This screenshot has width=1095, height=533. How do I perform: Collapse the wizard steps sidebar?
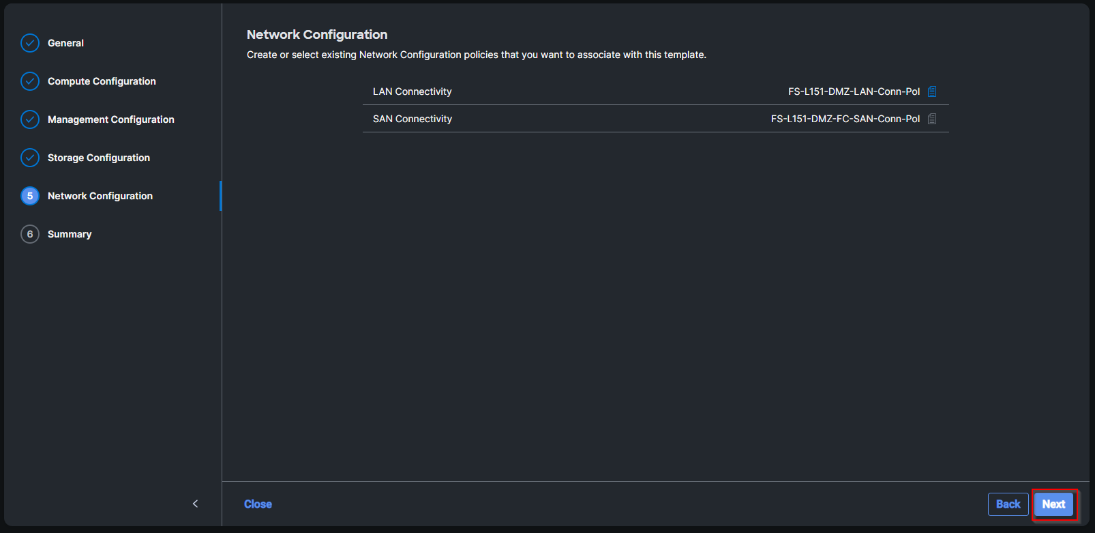click(x=196, y=504)
